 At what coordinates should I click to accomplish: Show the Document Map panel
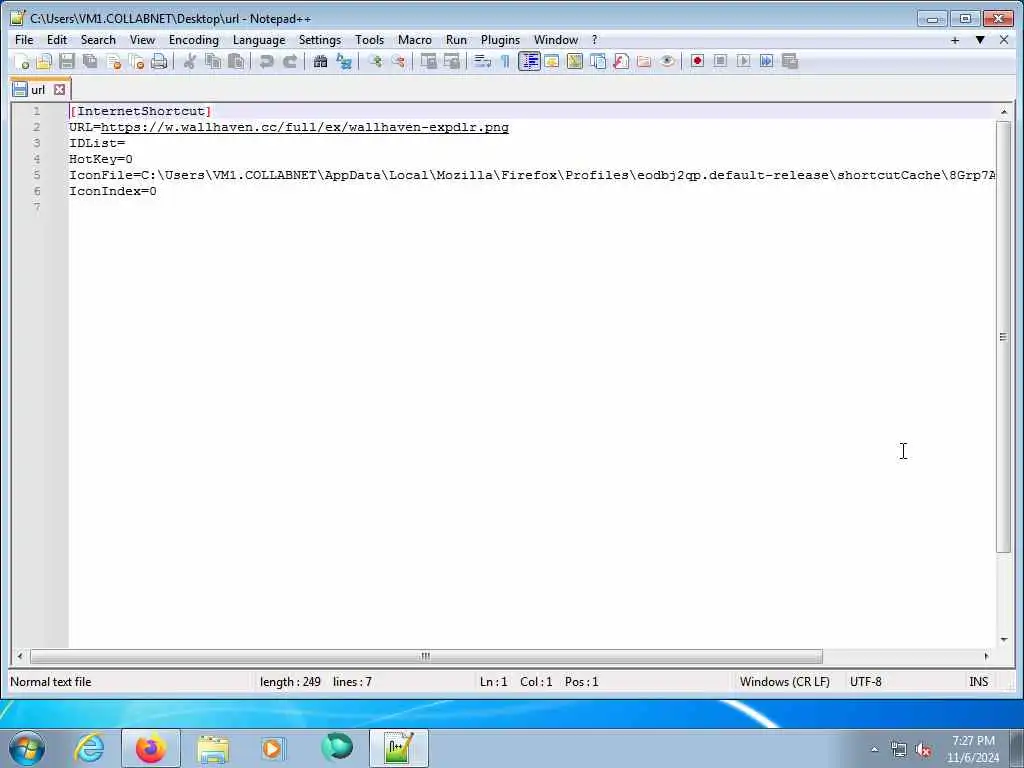coord(575,61)
